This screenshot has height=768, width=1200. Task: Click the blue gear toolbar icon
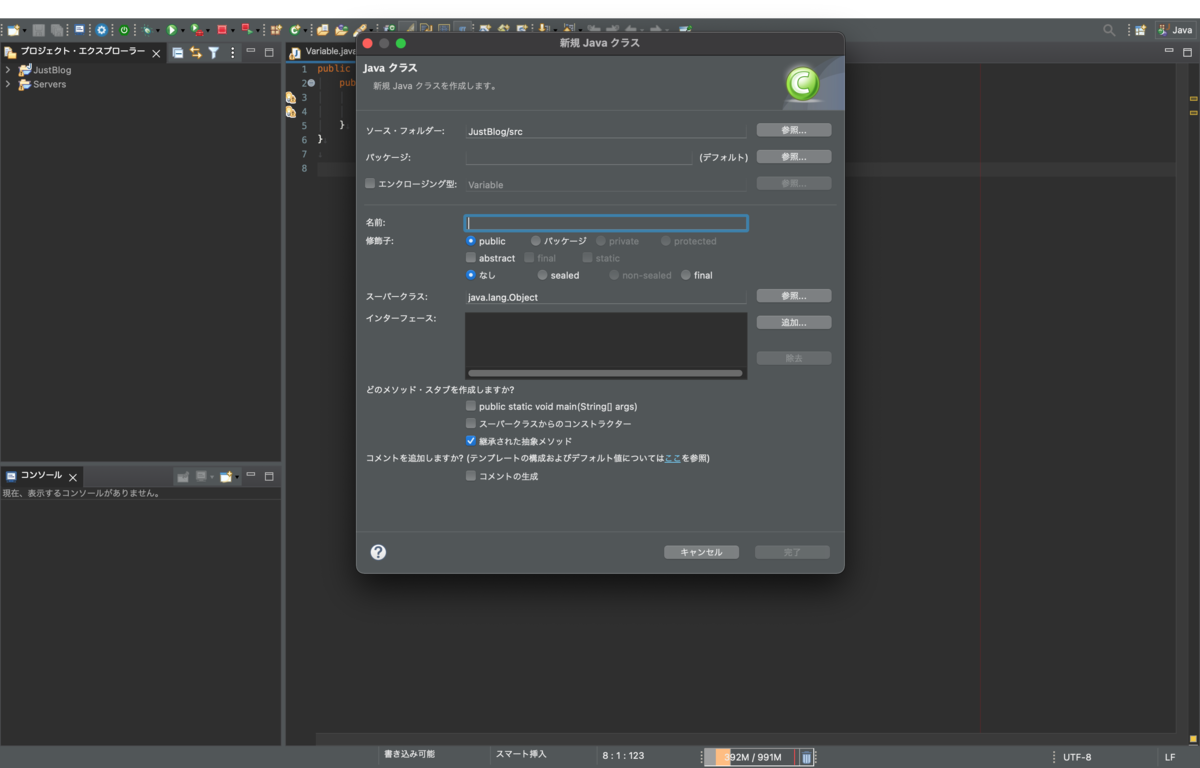[x=101, y=30]
